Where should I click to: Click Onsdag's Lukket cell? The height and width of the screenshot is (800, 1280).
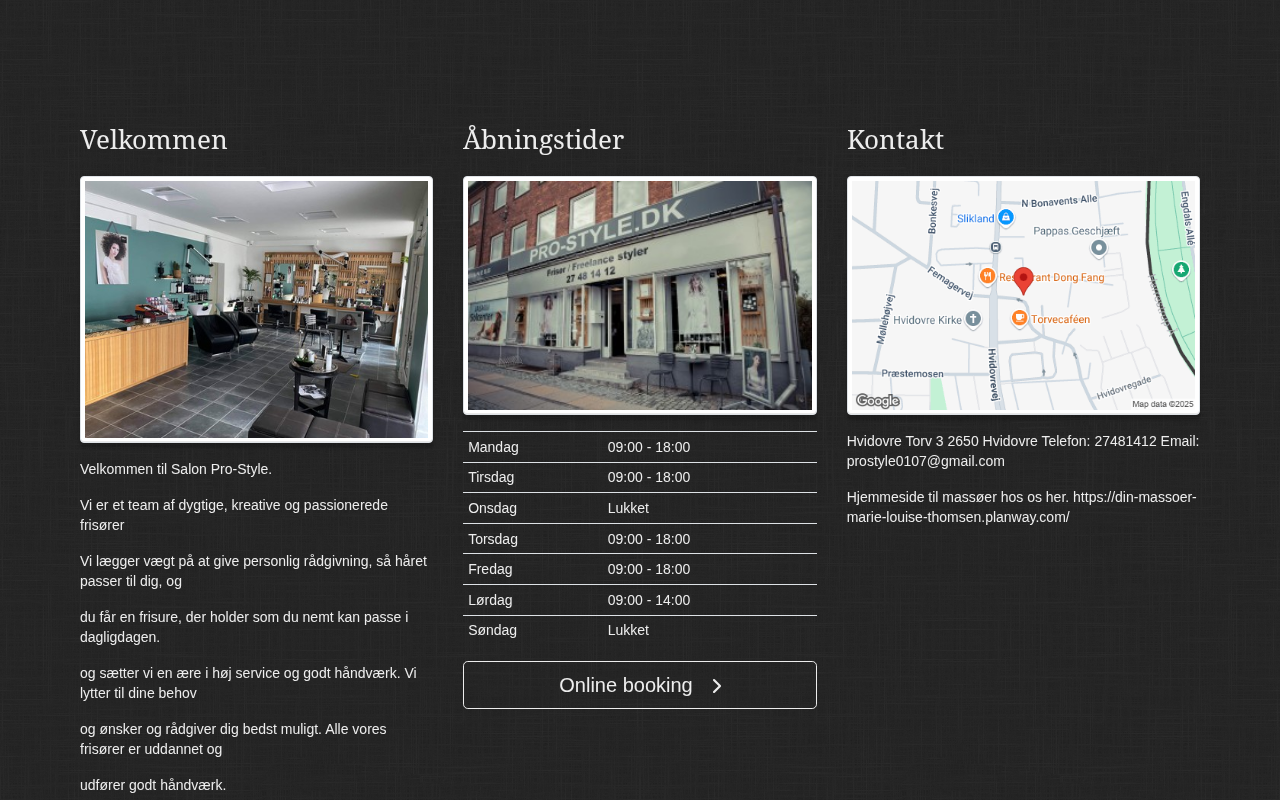click(628, 508)
